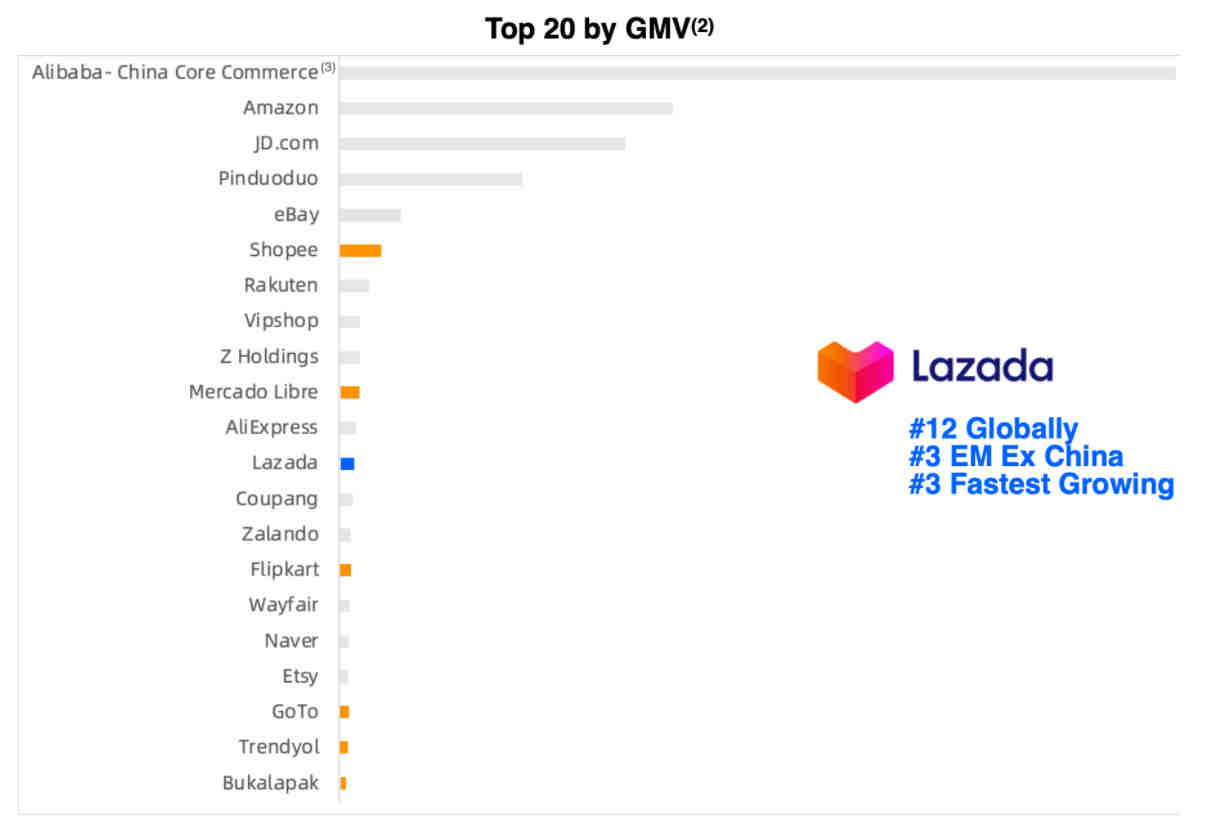
Task: Click the orange Flipkart bar
Action: tap(345, 570)
